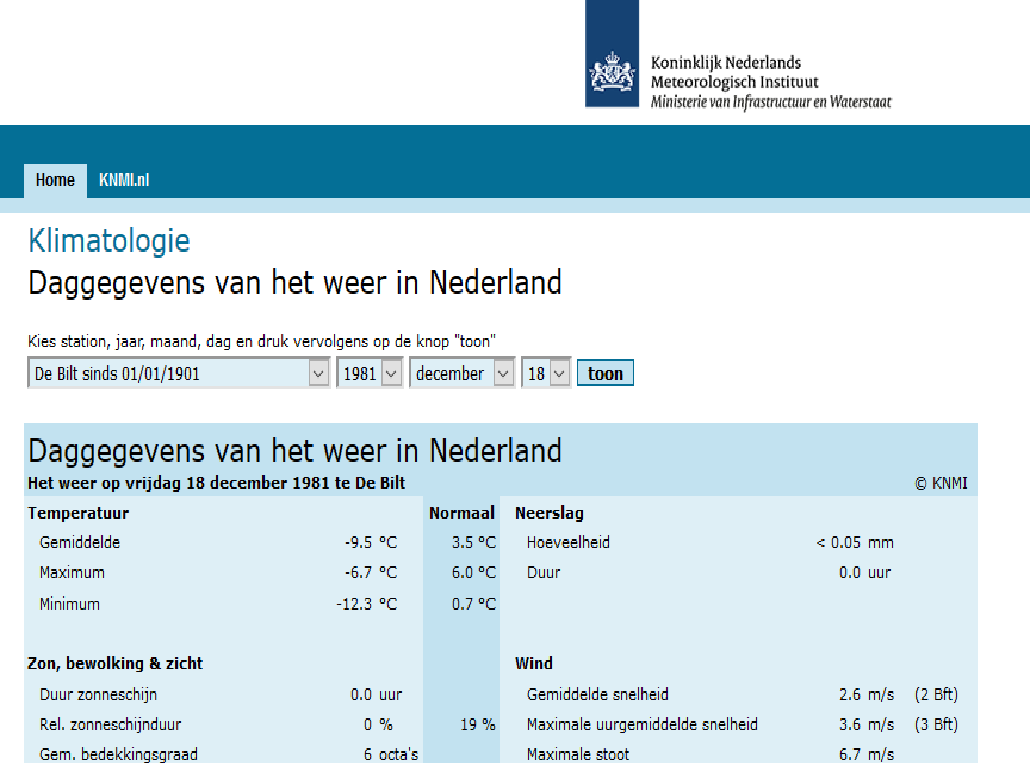
Task: Select the < 0.05 mm precipitation value
Action: point(855,542)
